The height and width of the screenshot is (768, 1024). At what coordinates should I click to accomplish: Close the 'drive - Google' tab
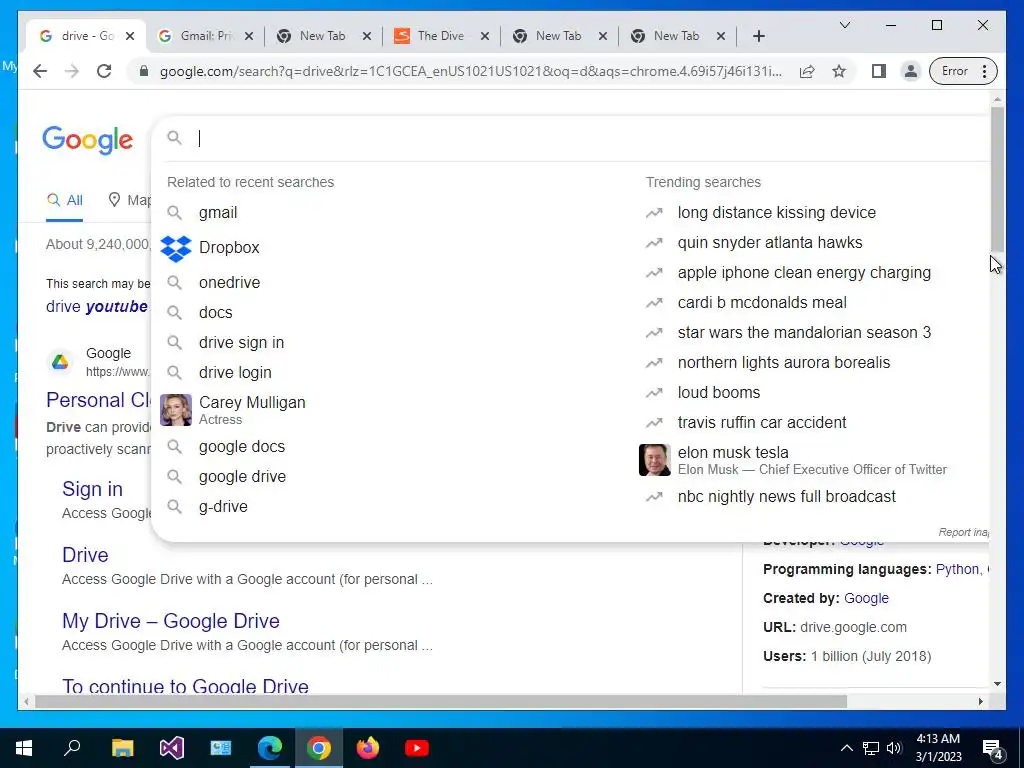tap(130, 36)
